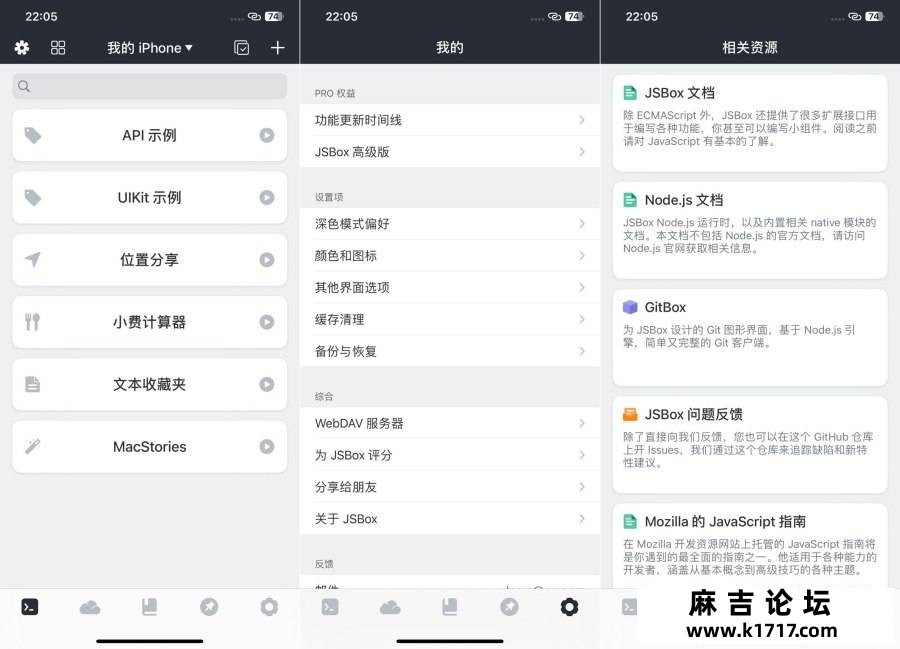Run the 位置分享 script play button
This screenshot has height=649, width=900.
(x=266, y=260)
